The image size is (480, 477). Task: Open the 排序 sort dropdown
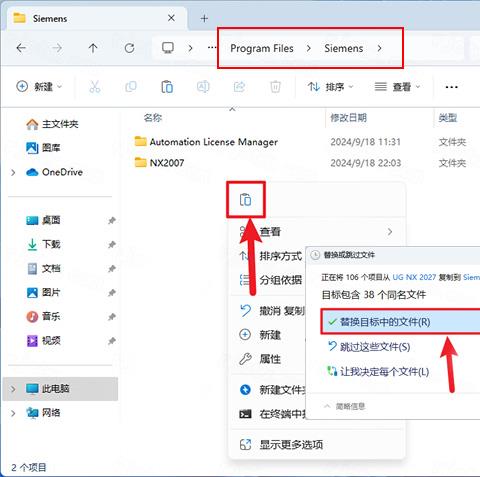click(x=330, y=87)
